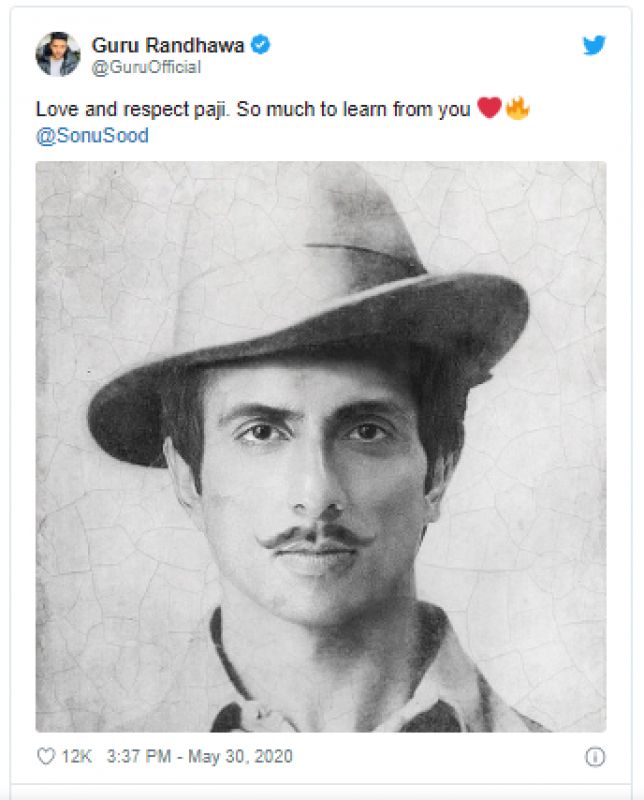Open the Twitter info icon
This screenshot has height=800, width=644.
595,757
